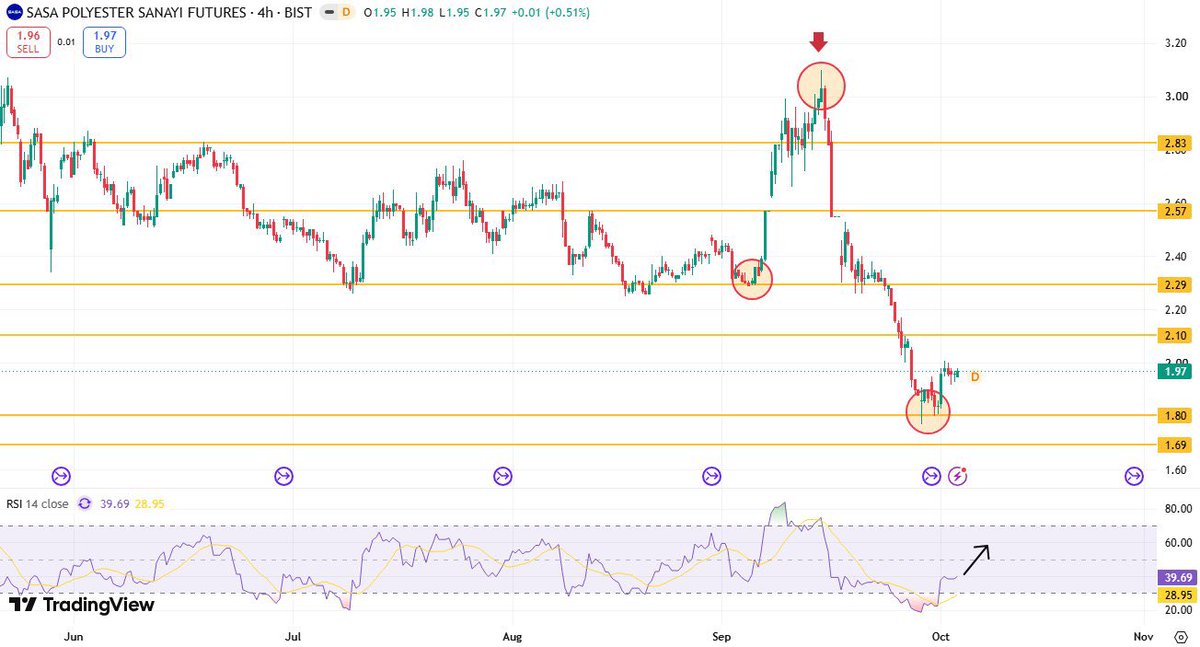Click the SASA symbol logo icon
This screenshot has height=647, width=1200.
tap(17, 12)
